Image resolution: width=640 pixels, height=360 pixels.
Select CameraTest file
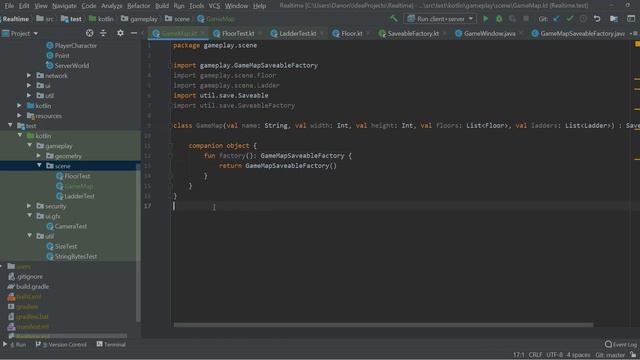pos(71,226)
